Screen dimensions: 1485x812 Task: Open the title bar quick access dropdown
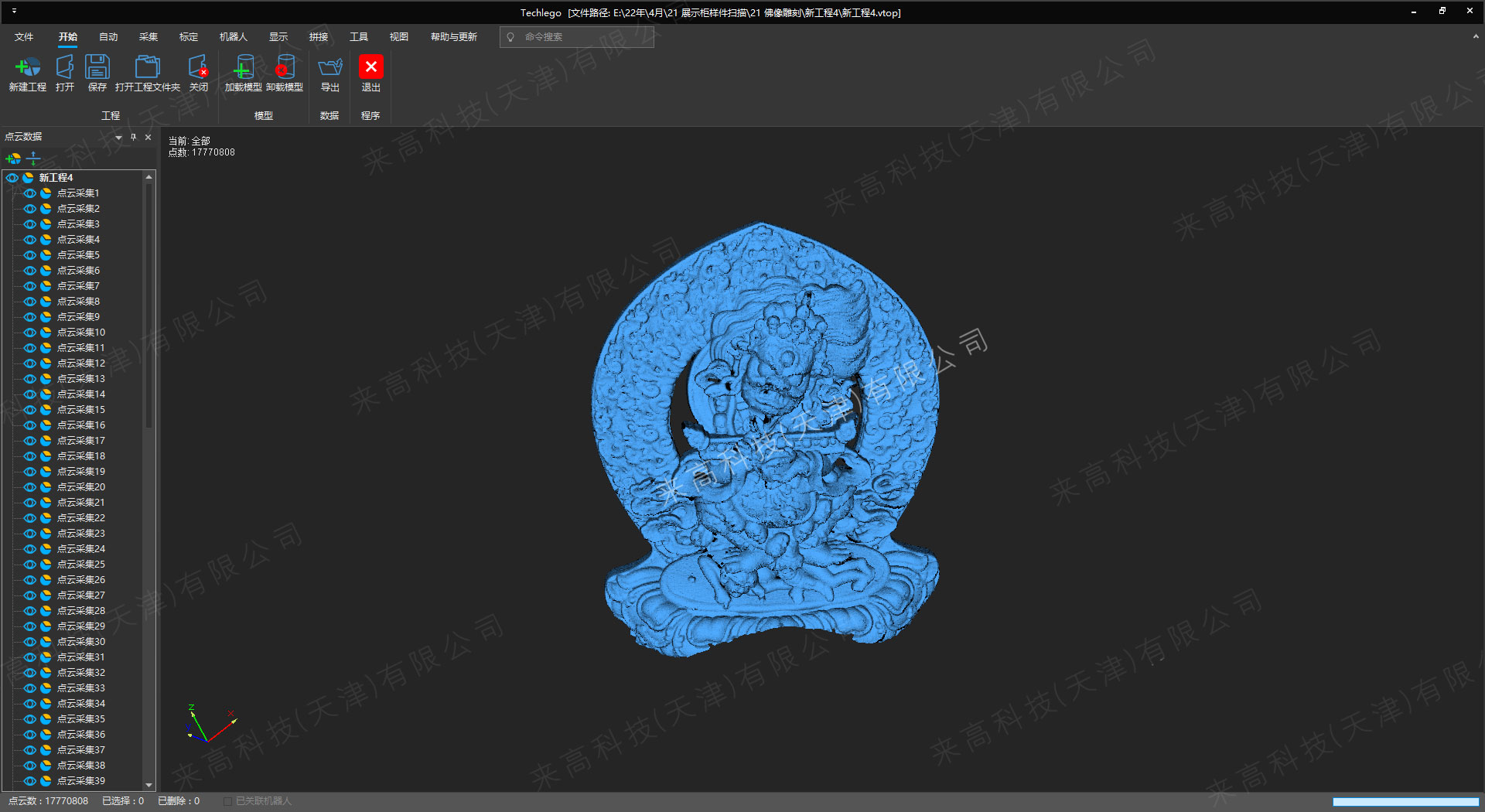[14, 12]
